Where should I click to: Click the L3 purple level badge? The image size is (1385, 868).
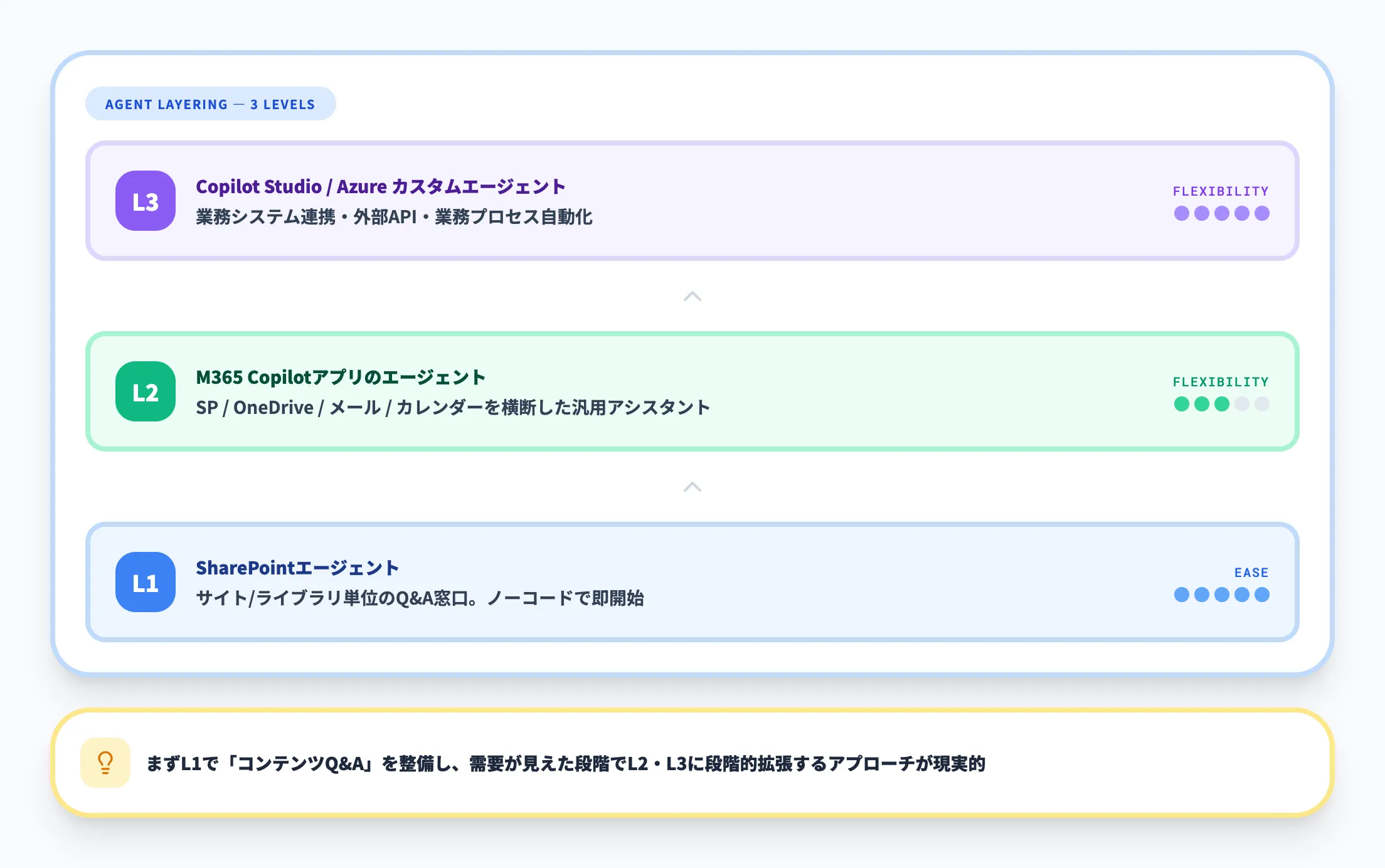coord(145,201)
